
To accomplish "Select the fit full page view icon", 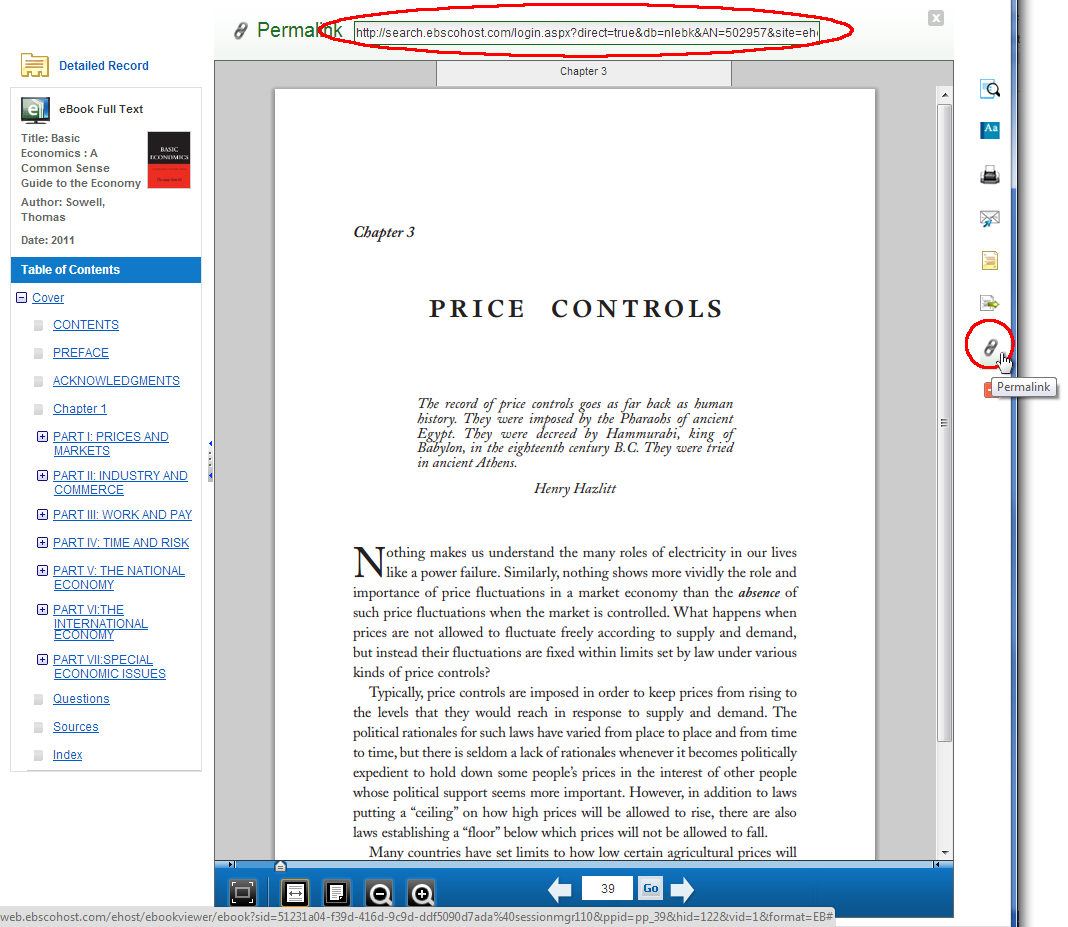I will 336,892.
